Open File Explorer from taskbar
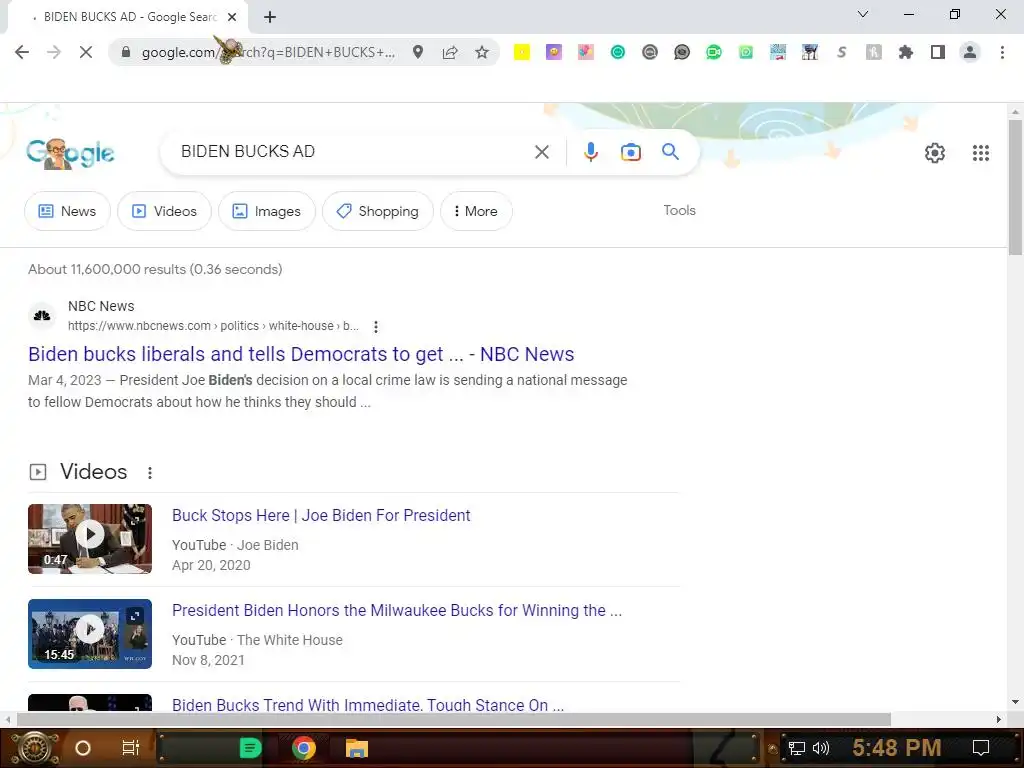This screenshot has height=768, width=1024. (x=357, y=748)
